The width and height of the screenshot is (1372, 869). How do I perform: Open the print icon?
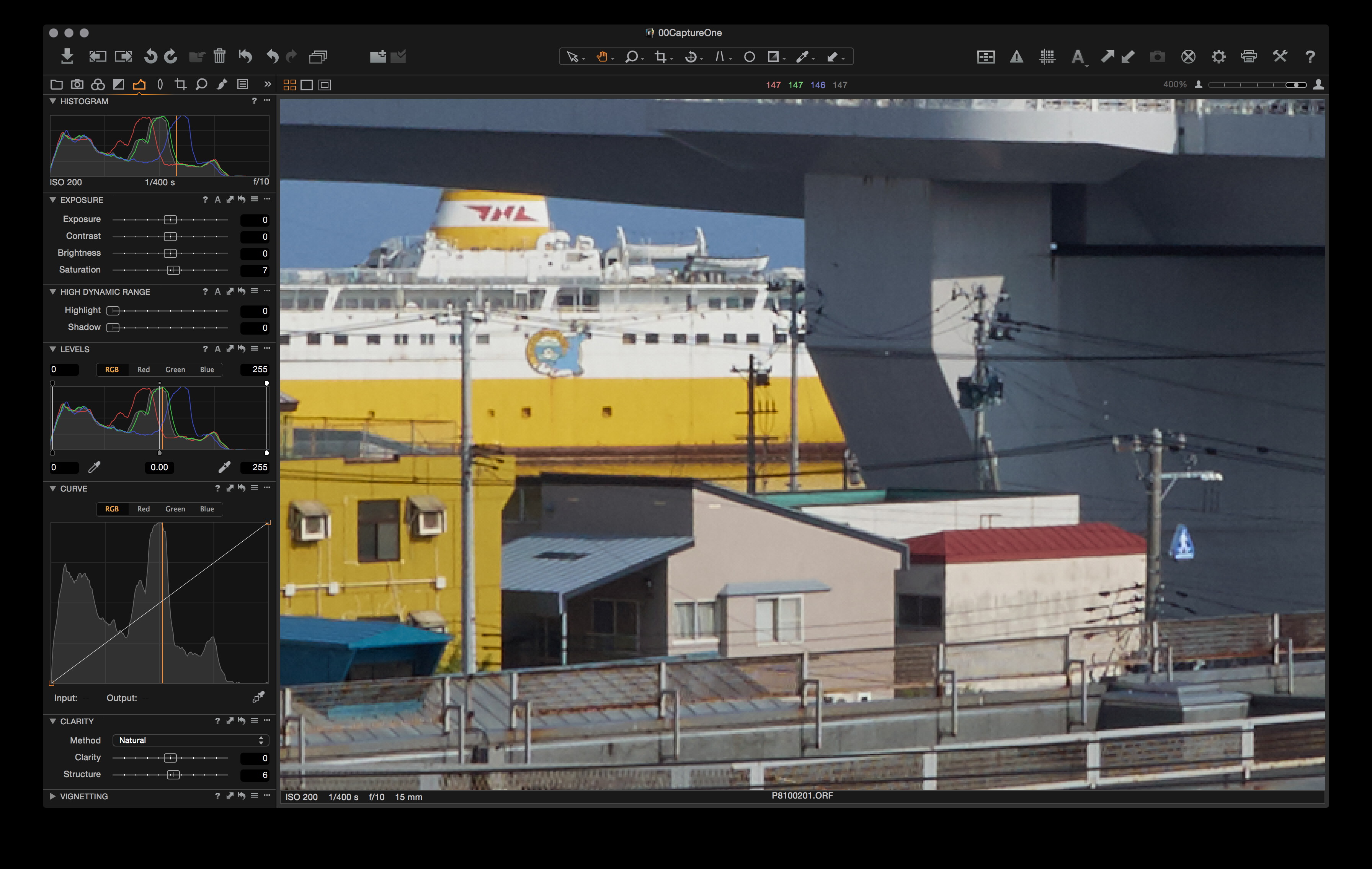[1248, 56]
